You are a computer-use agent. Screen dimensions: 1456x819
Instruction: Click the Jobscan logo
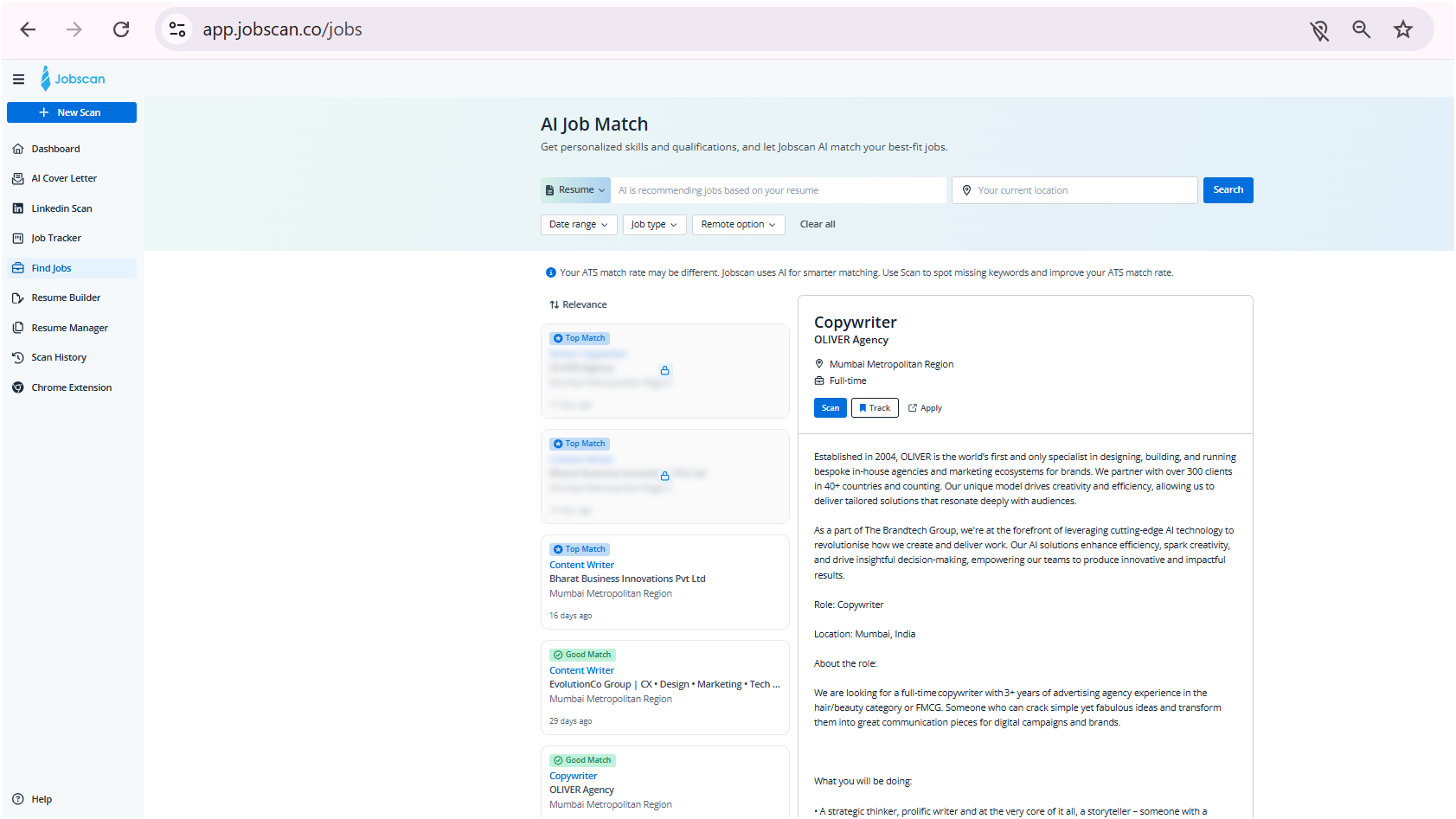pos(73,79)
